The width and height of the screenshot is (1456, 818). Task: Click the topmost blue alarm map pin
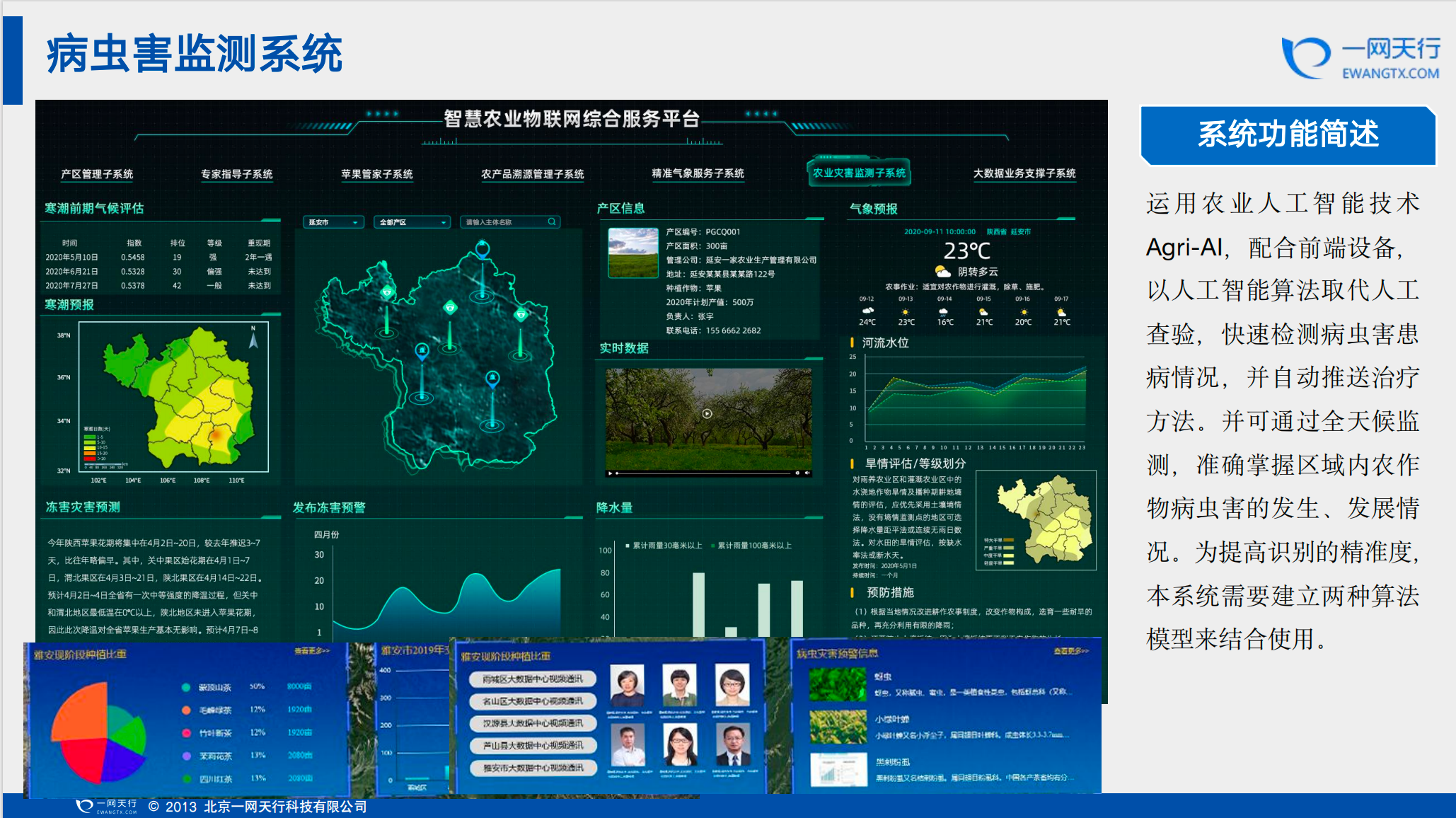[483, 248]
